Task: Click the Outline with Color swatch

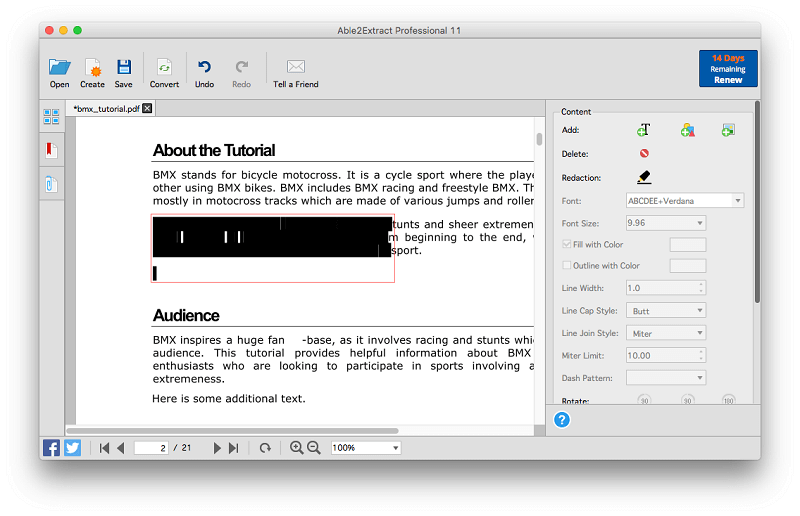Action: (688, 265)
